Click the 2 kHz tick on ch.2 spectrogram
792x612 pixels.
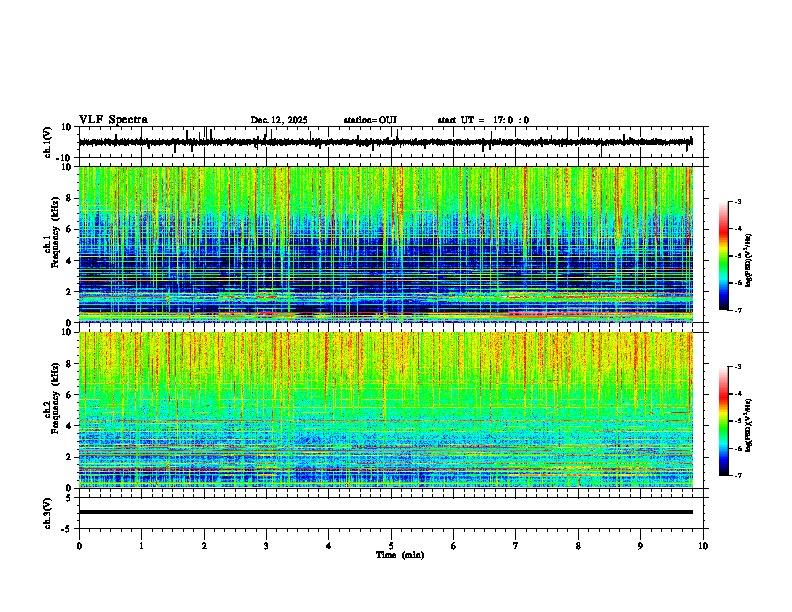(70, 457)
